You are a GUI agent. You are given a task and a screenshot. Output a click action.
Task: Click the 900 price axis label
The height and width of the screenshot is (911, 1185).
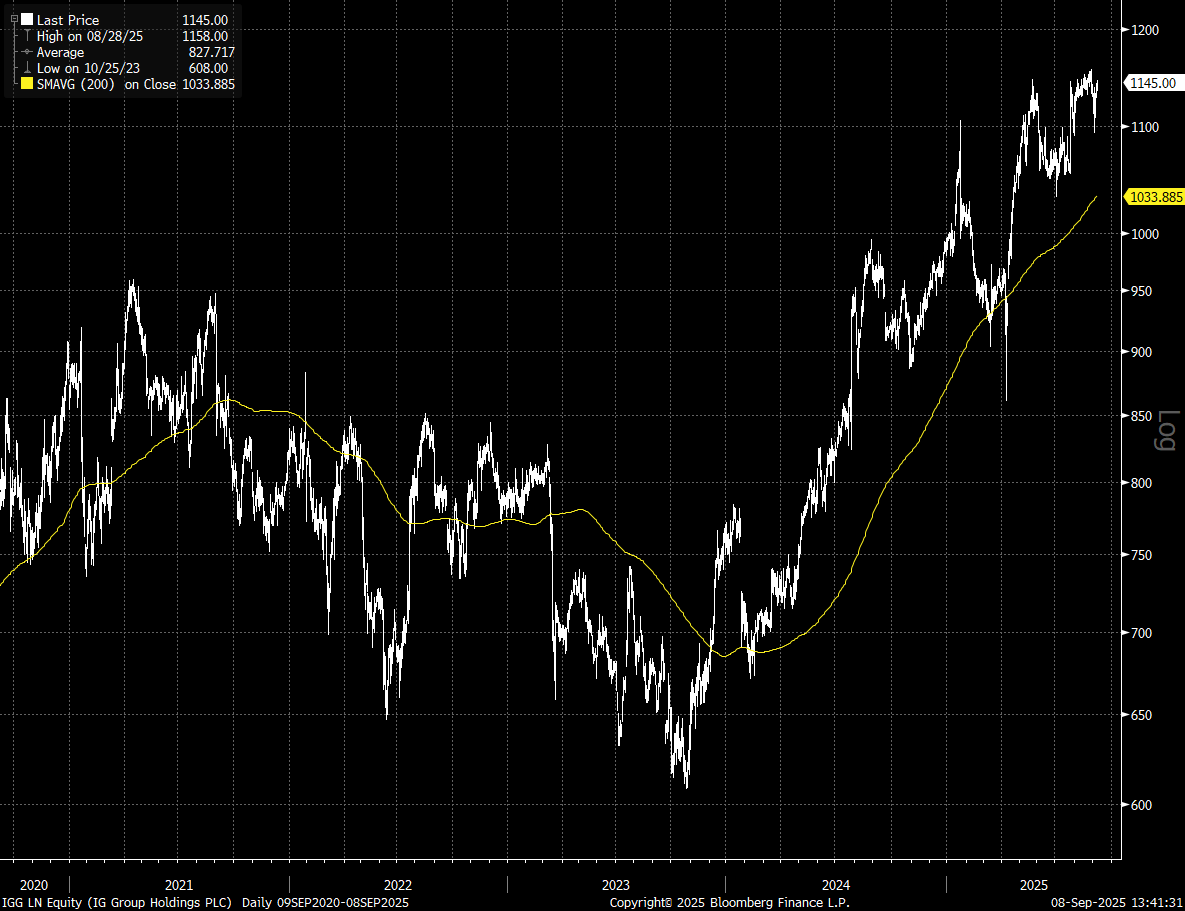click(x=1142, y=352)
